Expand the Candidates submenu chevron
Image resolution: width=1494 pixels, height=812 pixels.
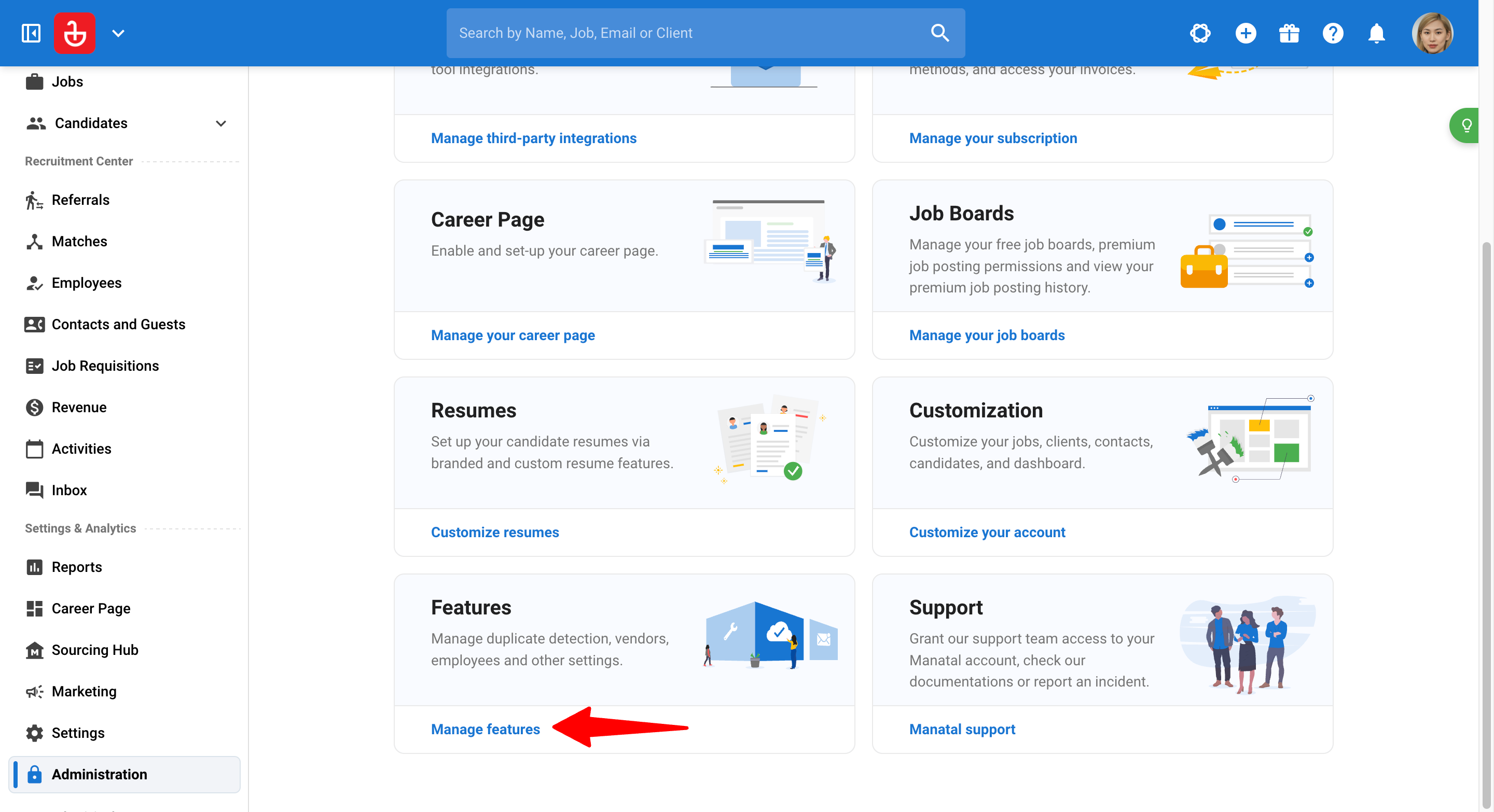[221, 123]
